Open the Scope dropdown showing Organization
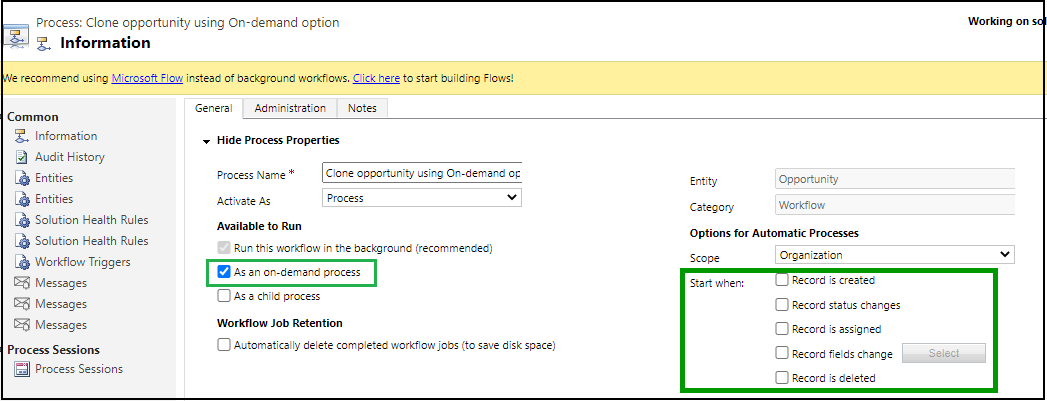This screenshot has height=401, width=1047. [x=895, y=255]
